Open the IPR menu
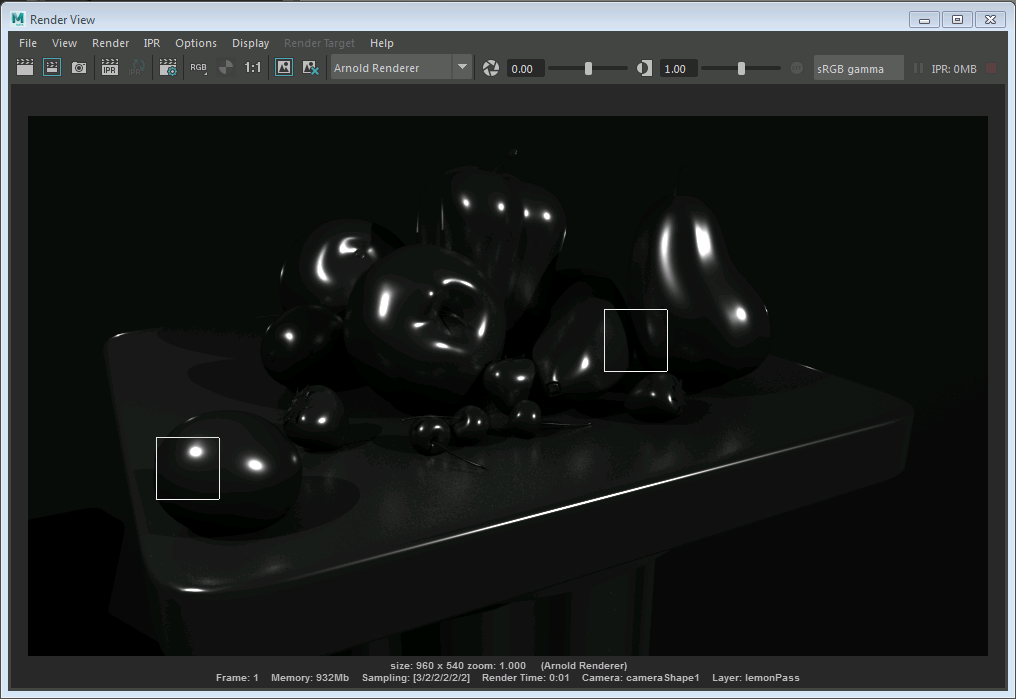This screenshot has height=699, width=1016. [152, 43]
